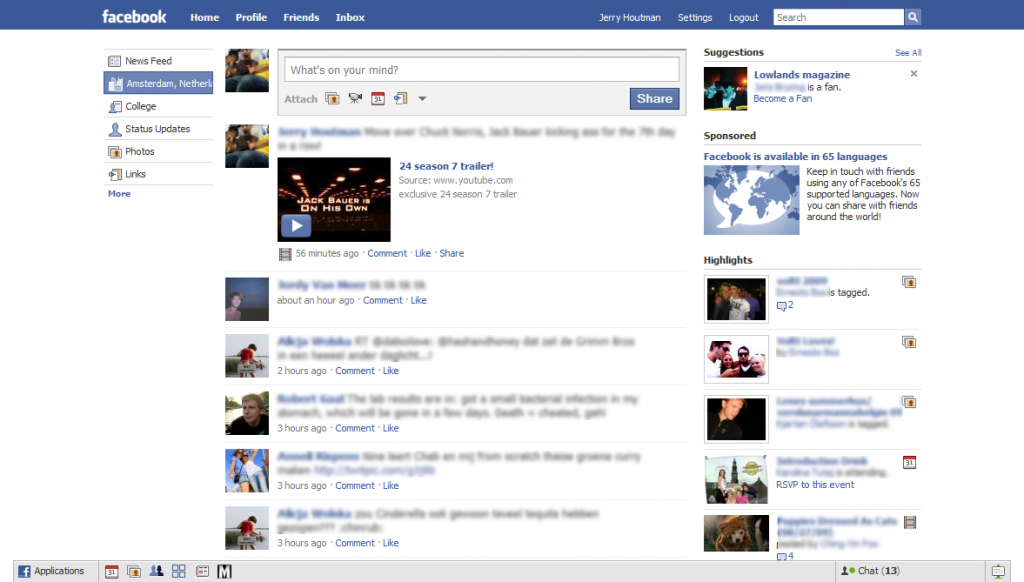The width and height of the screenshot is (1024, 582).
Task: Open the black M application in the bottom bar
Action: pos(225,571)
